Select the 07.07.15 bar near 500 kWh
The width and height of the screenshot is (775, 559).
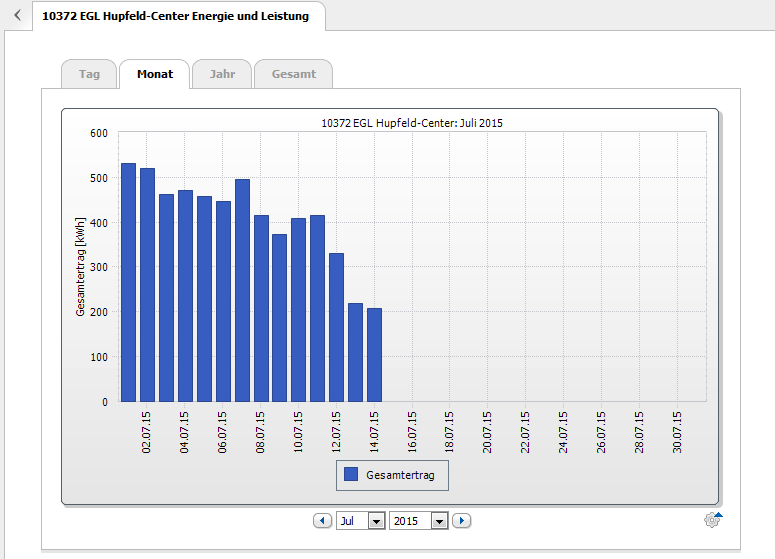point(242,290)
